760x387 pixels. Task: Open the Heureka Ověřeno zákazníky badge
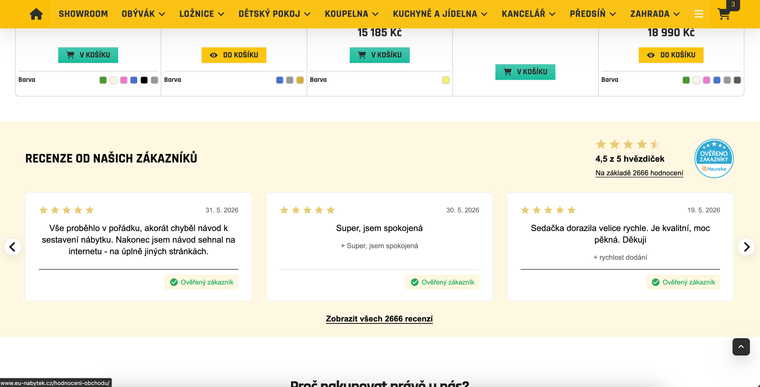tap(713, 159)
